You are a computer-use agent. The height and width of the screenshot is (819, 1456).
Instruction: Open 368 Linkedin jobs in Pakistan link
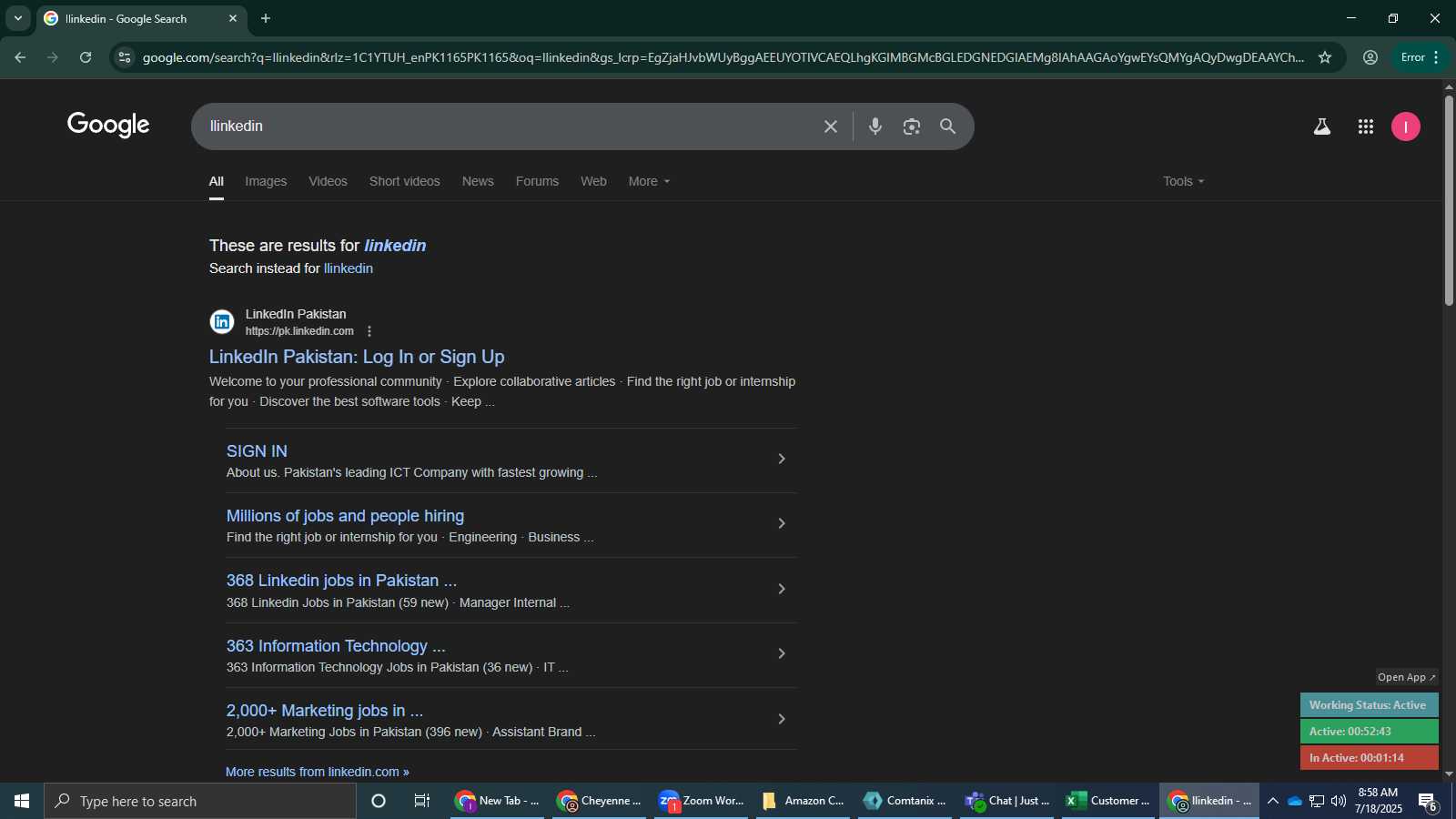coord(341,581)
